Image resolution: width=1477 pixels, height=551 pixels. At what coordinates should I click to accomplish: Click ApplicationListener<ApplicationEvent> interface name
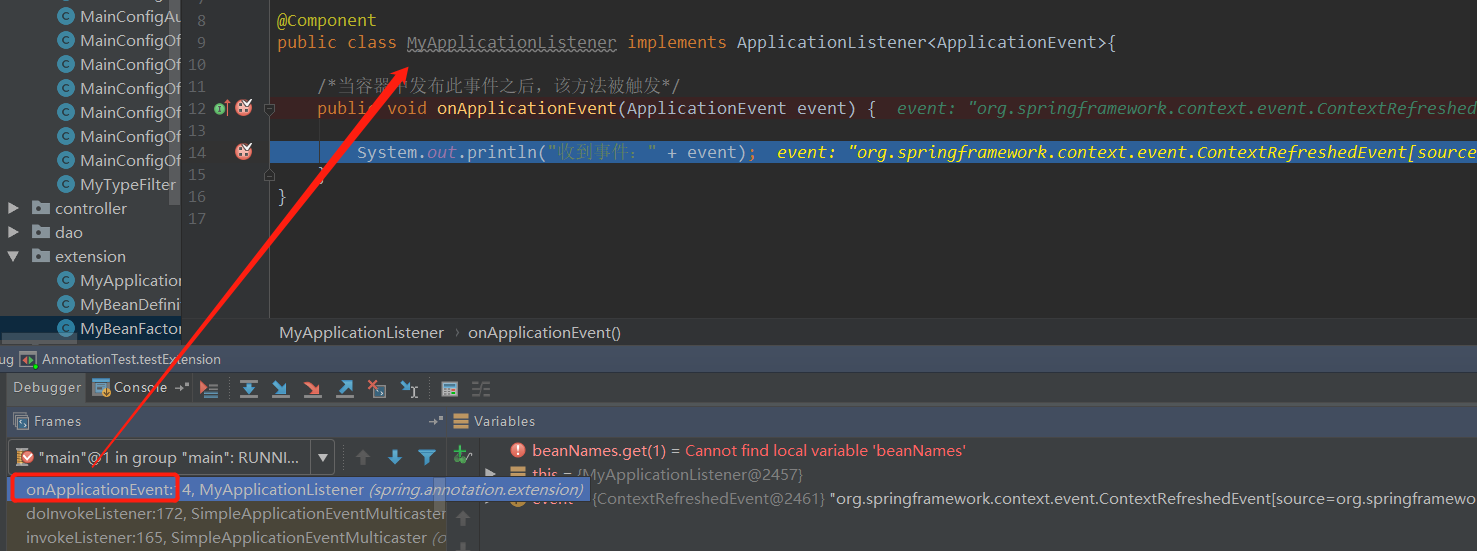coord(921,42)
